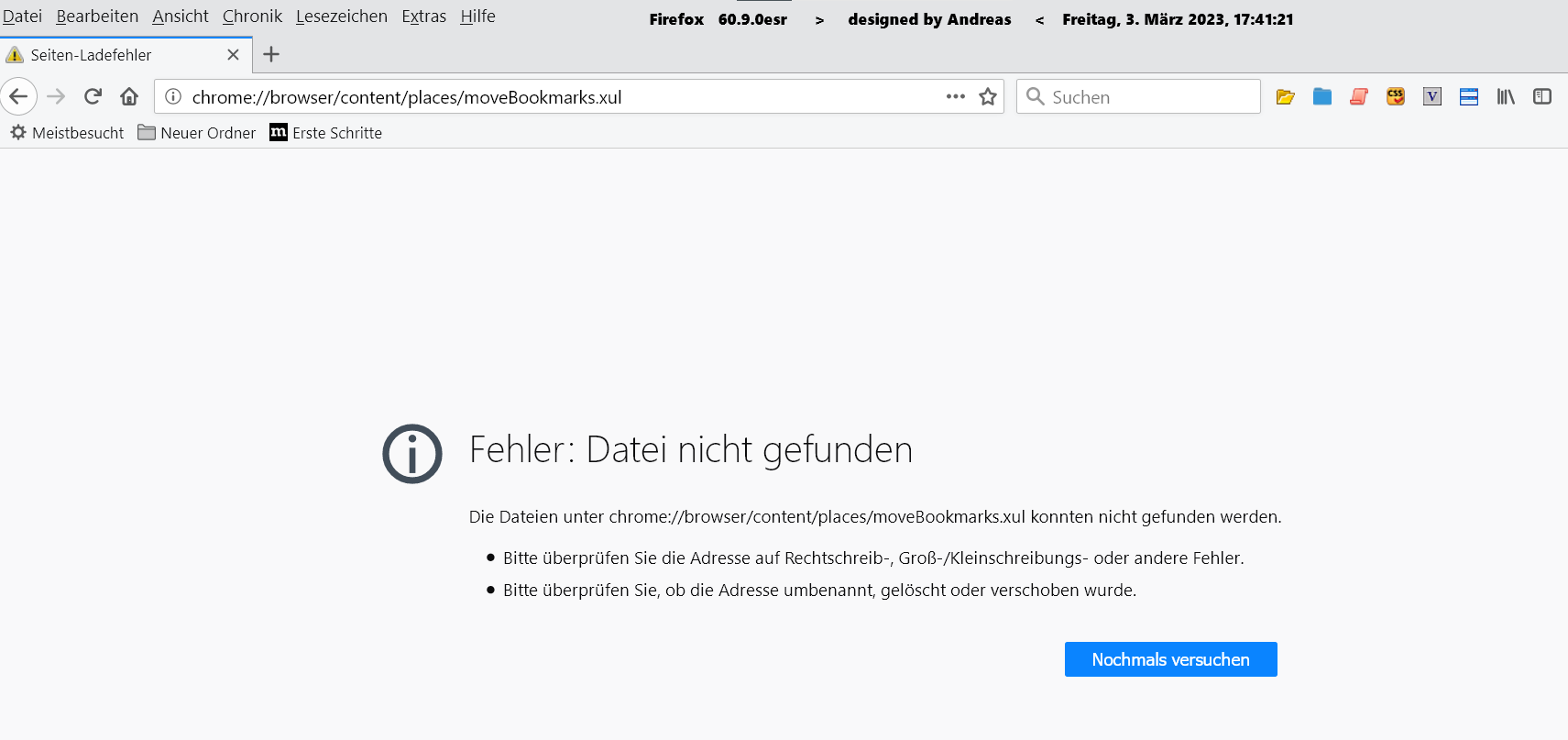Open the yellow open-folder toolbar icon
Viewport: 1568px width, 740px height.
tap(1285, 96)
